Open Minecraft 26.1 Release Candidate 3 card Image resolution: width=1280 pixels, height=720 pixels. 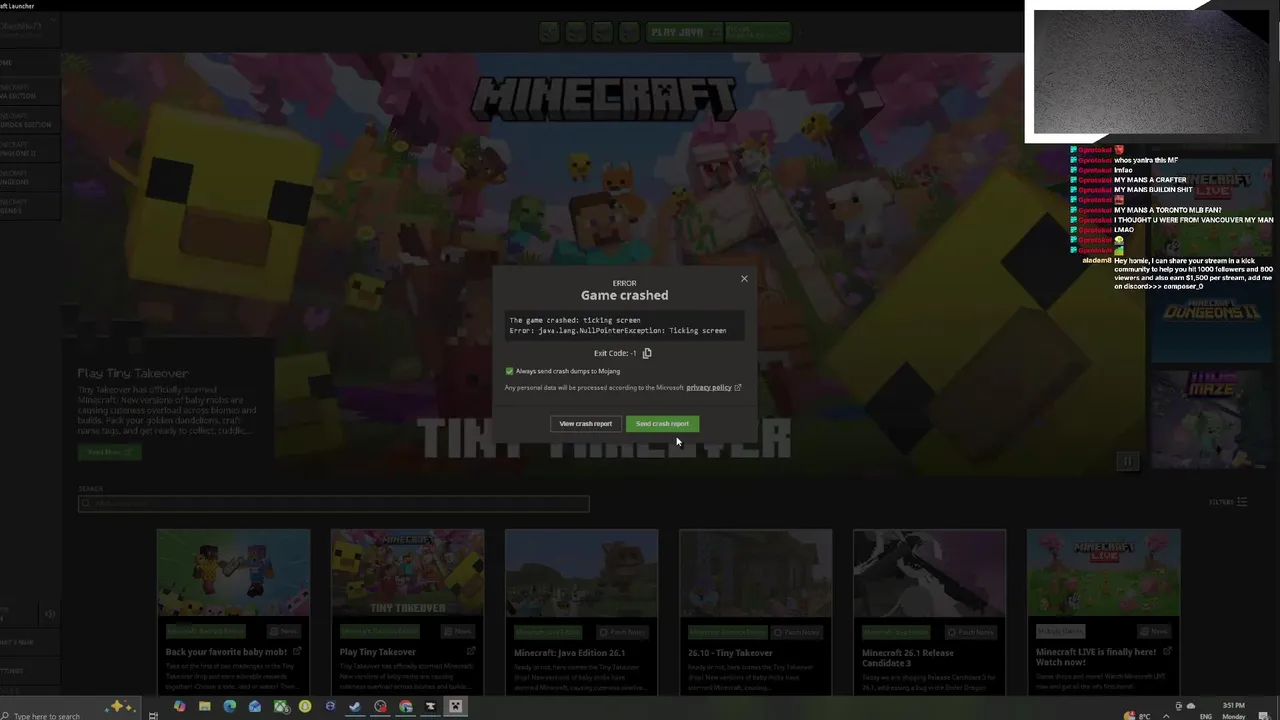coord(929,612)
